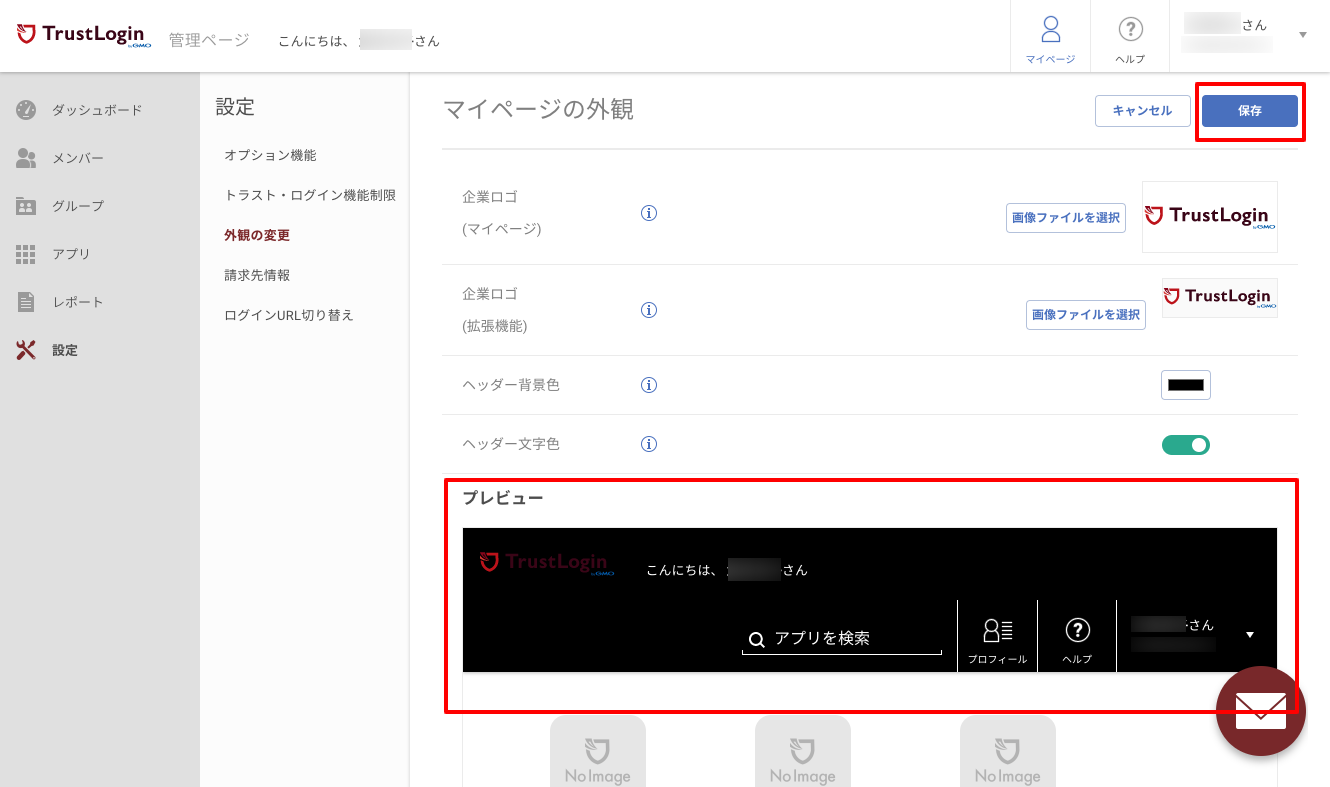Click the レポート document icon in the sidebar
The height and width of the screenshot is (787, 1330).
tap(26, 302)
